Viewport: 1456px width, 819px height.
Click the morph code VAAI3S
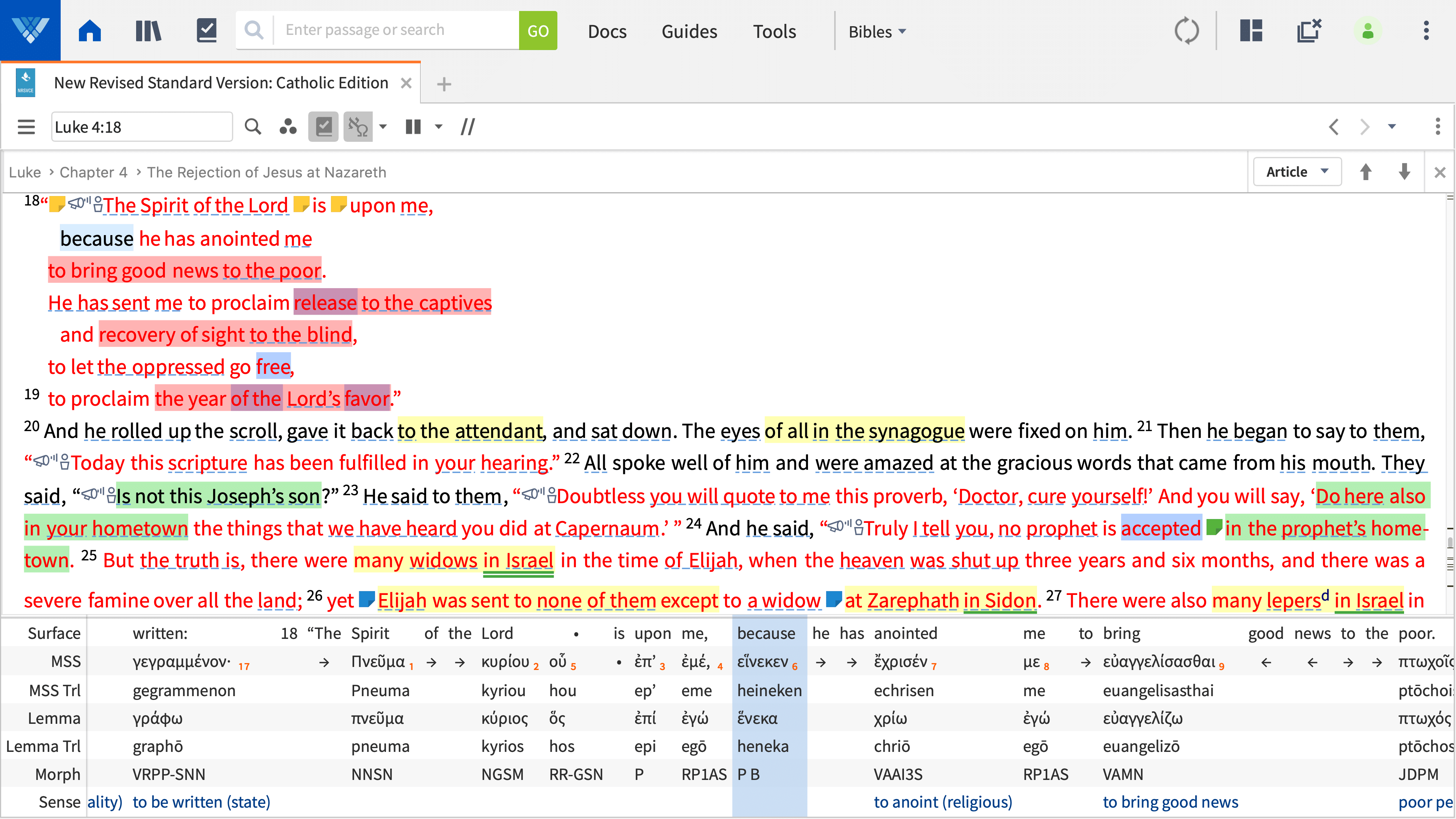coord(898,774)
